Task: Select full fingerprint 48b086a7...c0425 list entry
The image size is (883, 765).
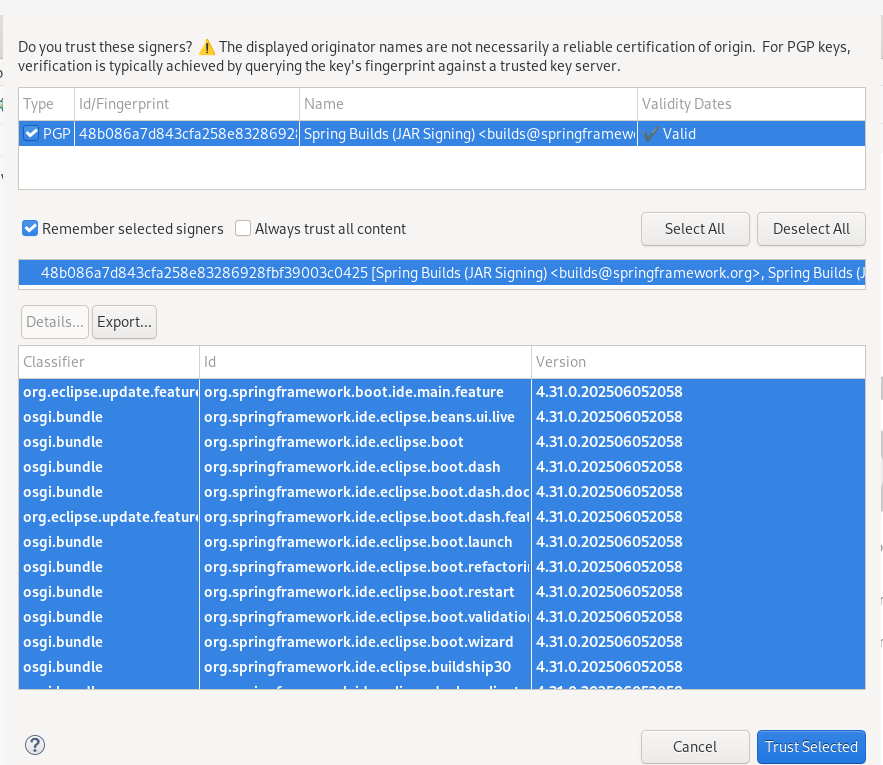Action: point(442,273)
